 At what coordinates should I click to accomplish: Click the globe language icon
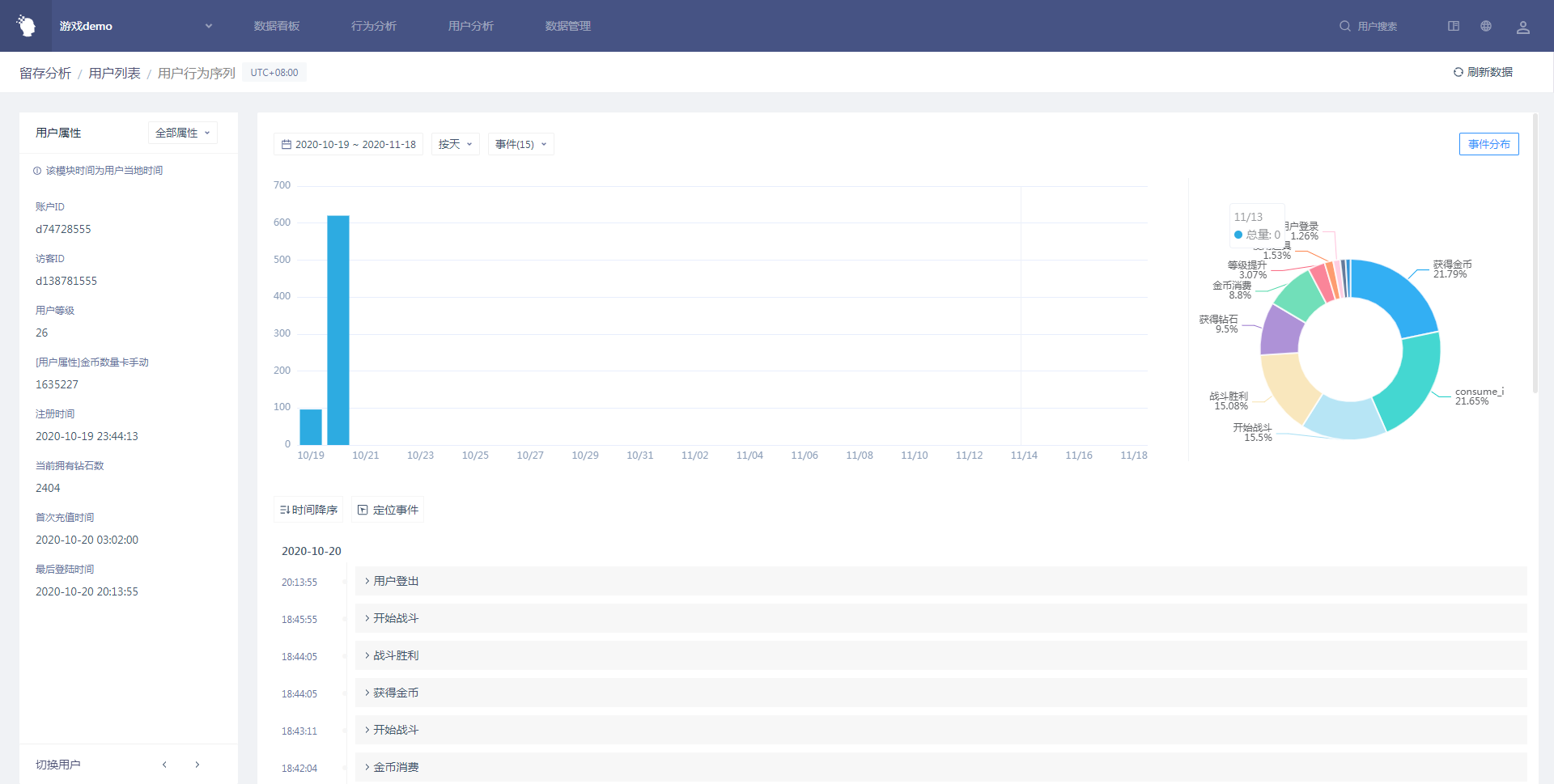pos(1486,26)
